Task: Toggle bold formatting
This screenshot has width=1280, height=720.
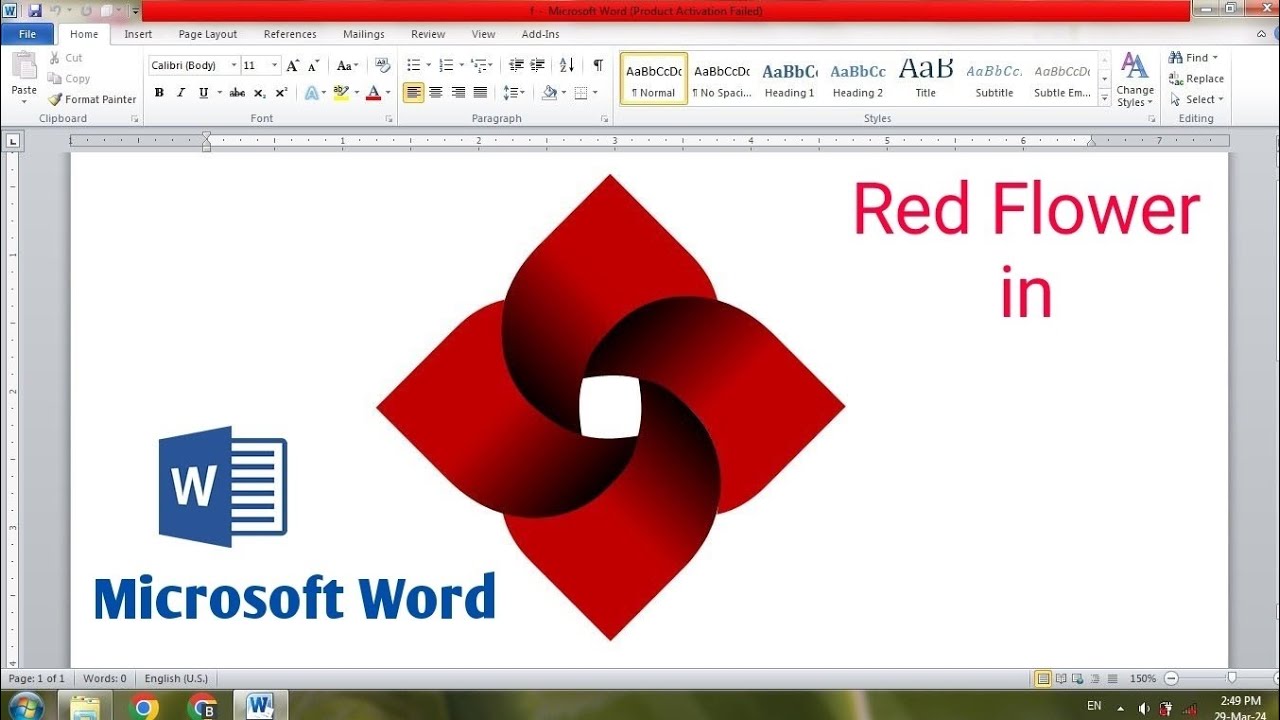Action: tap(159, 93)
